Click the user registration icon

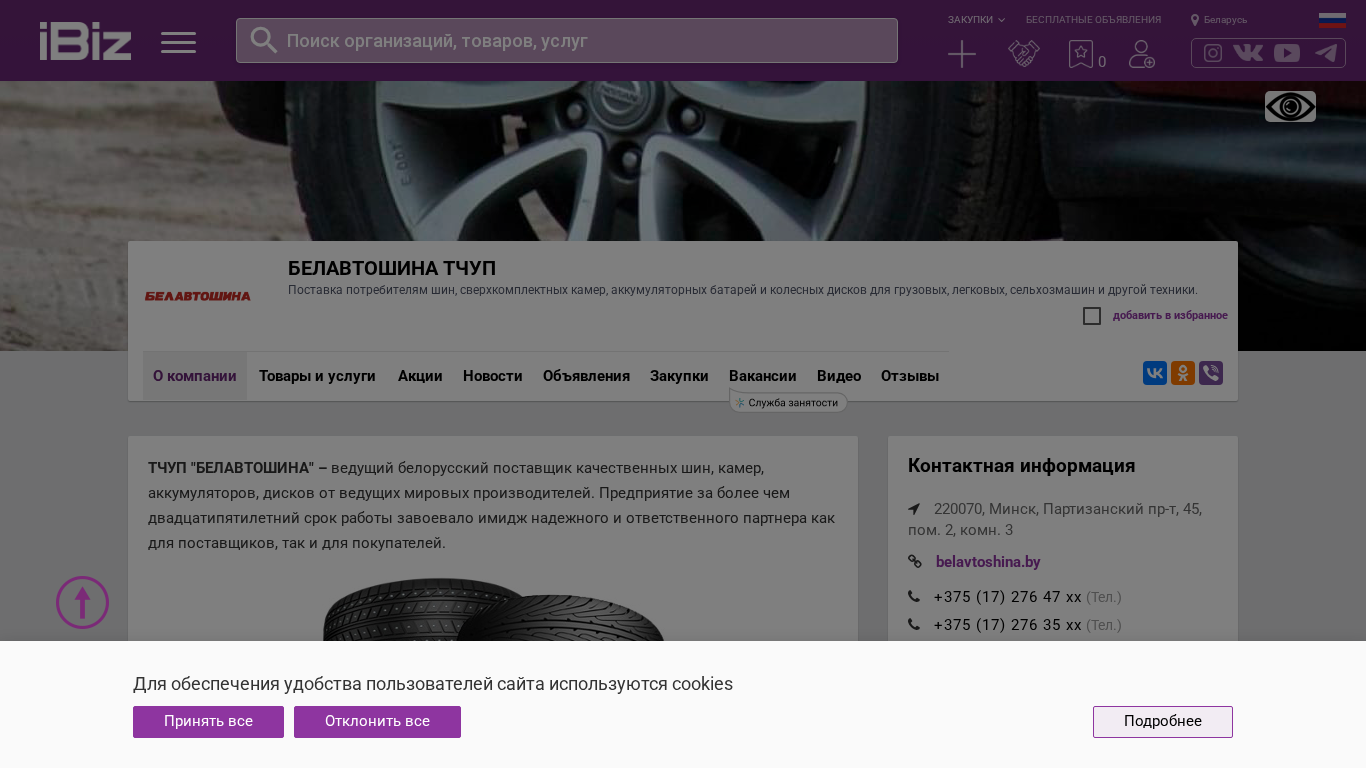(1141, 54)
